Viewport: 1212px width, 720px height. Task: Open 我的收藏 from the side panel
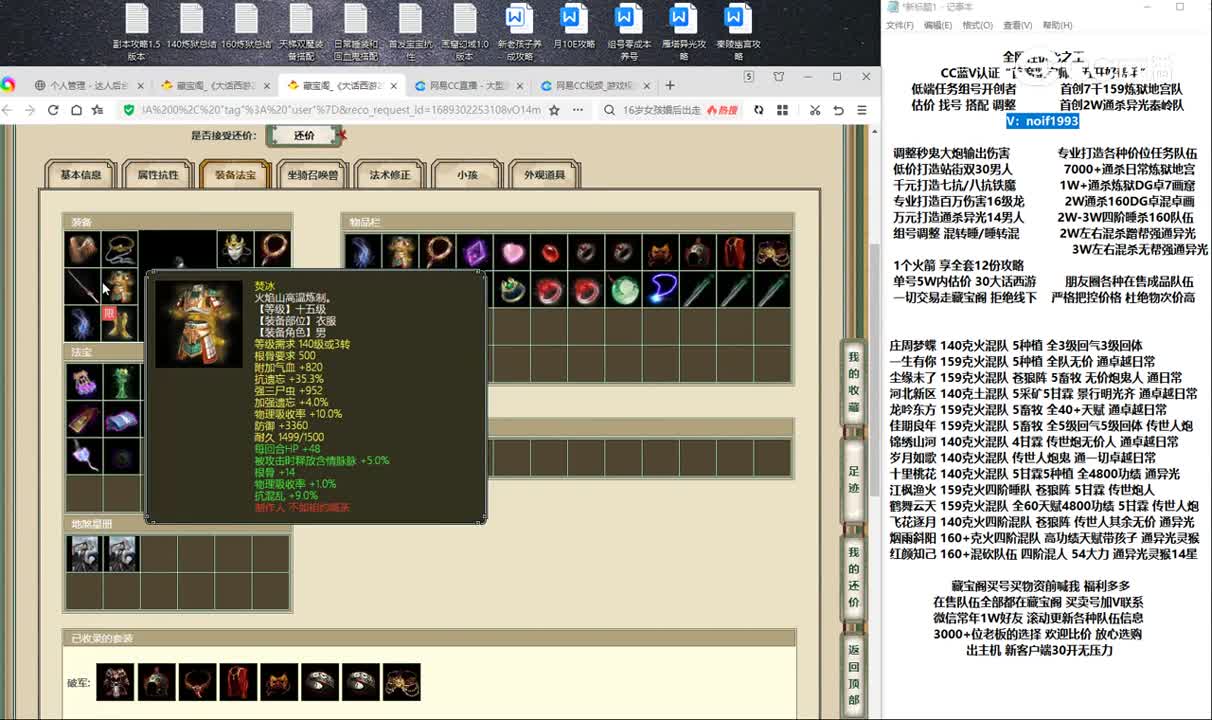coord(853,384)
